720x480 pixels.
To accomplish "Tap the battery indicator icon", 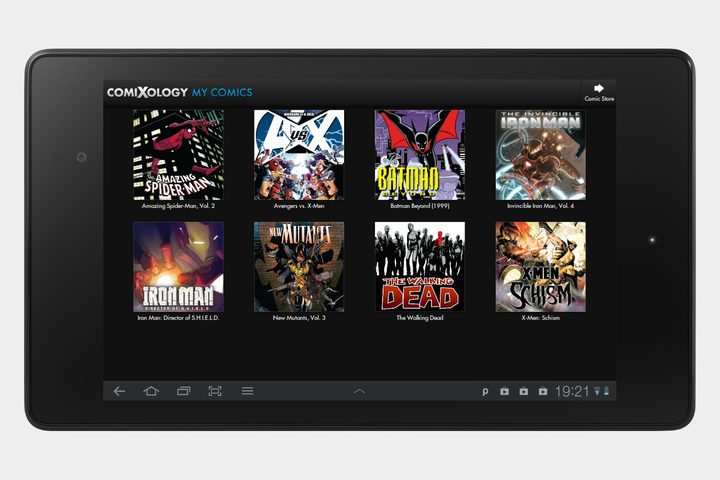I will pos(607,391).
